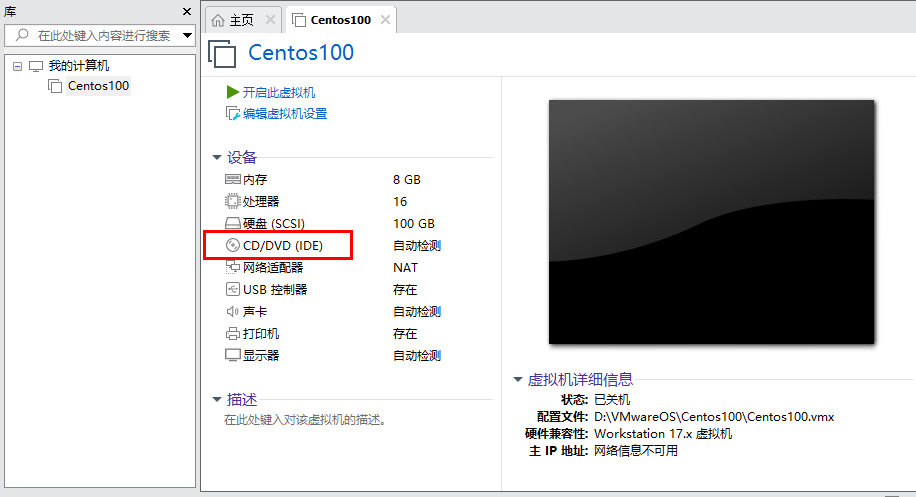Image resolution: width=916 pixels, height=497 pixels.
Task: Click the Centos100 title heading
Action: (301, 53)
